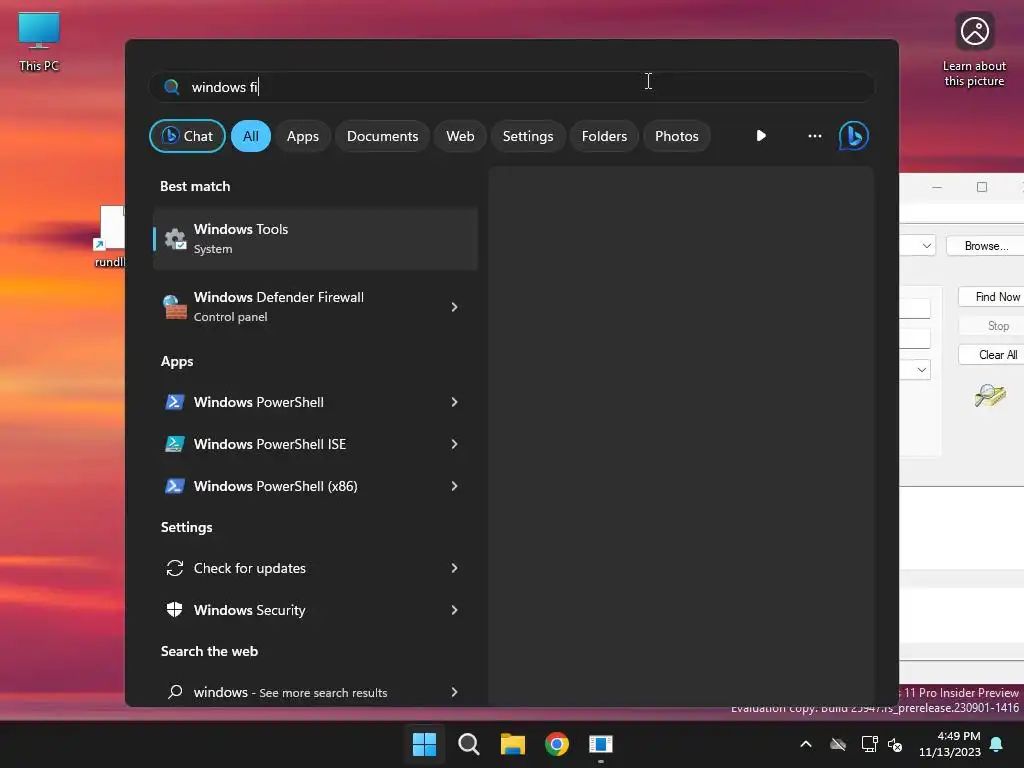Open notifications bell icon

(x=997, y=744)
